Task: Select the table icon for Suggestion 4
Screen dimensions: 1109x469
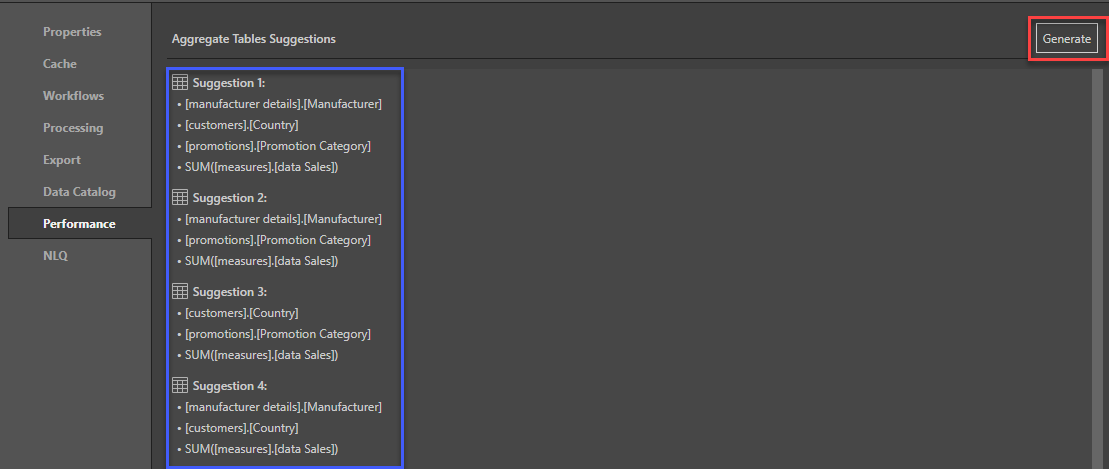Action: [x=180, y=386]
